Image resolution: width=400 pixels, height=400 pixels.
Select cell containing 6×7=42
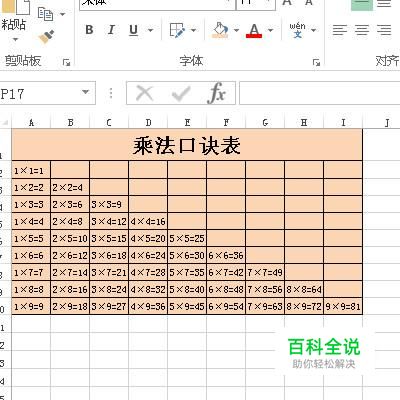[226, 272]
